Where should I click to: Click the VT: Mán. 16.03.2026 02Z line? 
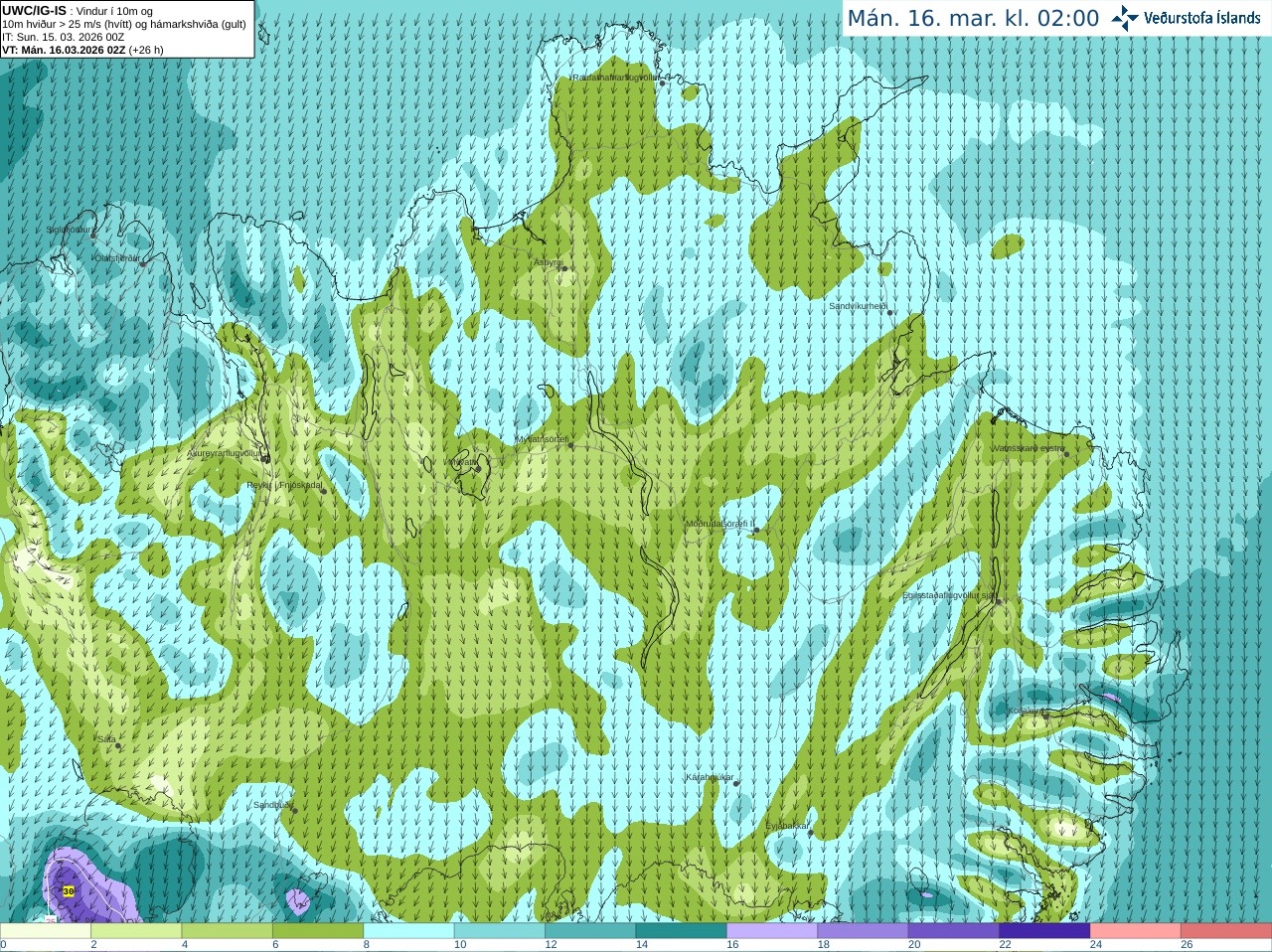click(x=83, y=50)
